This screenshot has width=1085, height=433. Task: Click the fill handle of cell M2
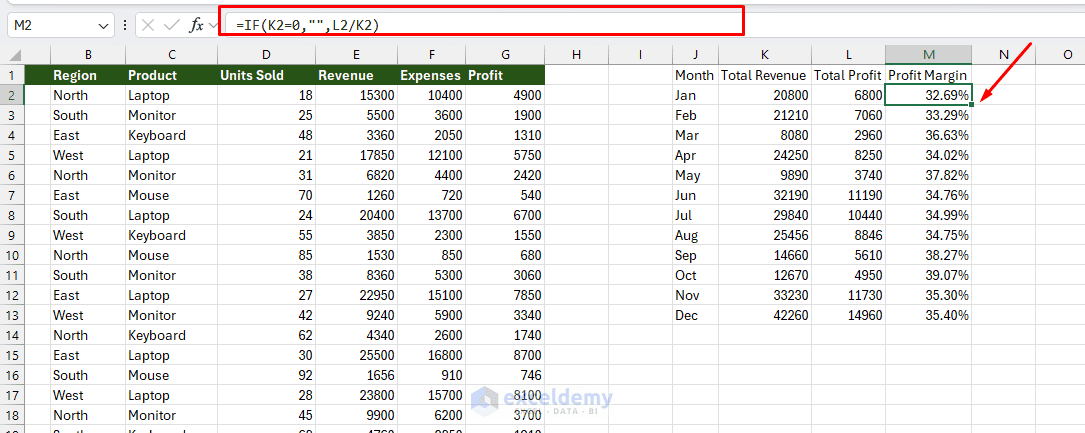click(x=972, y=105)
